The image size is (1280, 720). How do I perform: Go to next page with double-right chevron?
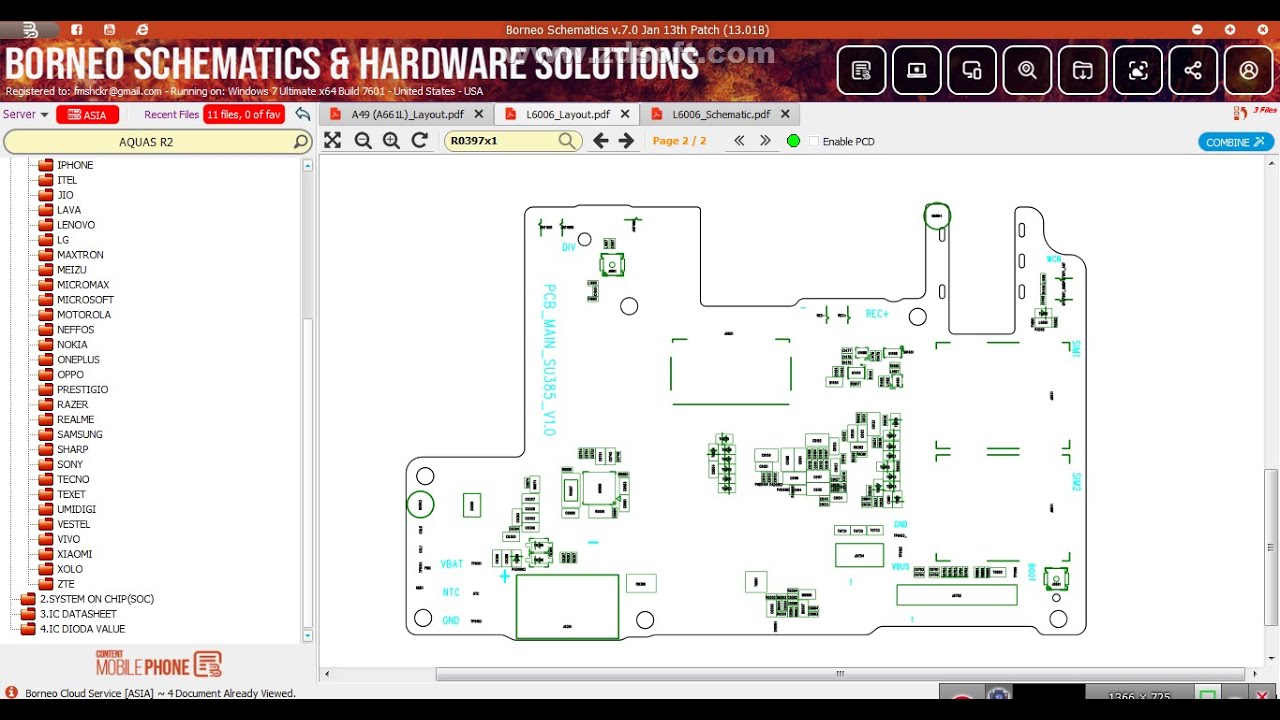pos(766,141)
